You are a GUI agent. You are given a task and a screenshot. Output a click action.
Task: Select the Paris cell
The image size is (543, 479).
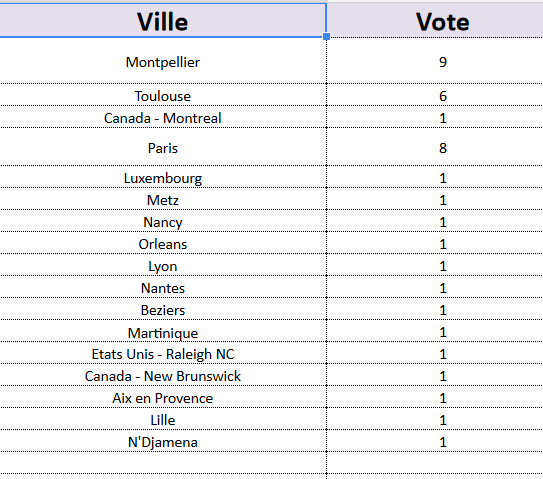163,147
